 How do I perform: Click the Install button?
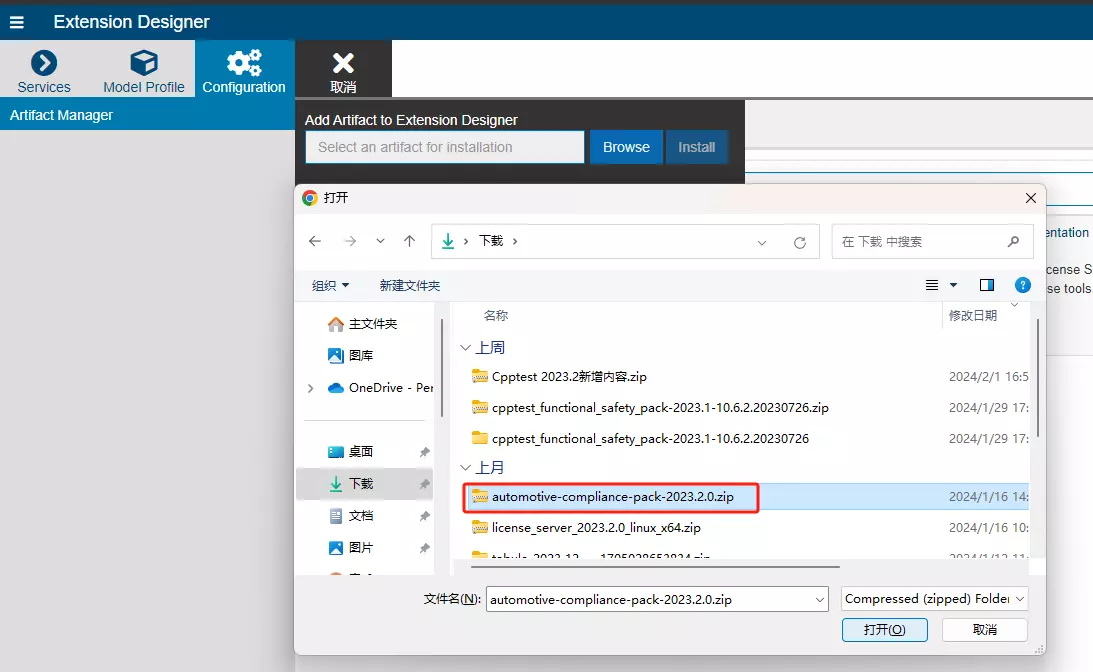[696, 147]
